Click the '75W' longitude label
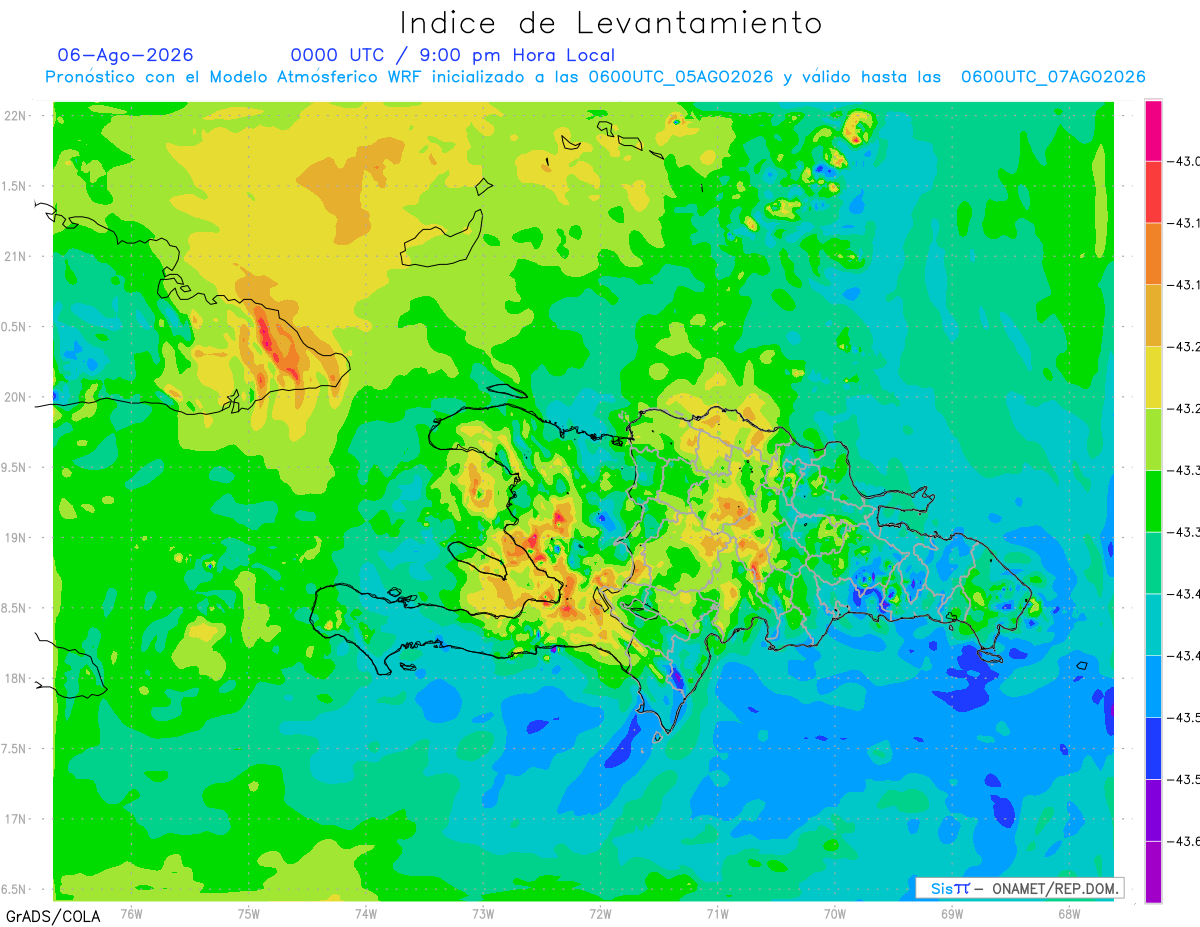This screenshot has width=1200, height=927. click(x=249, y=913)
